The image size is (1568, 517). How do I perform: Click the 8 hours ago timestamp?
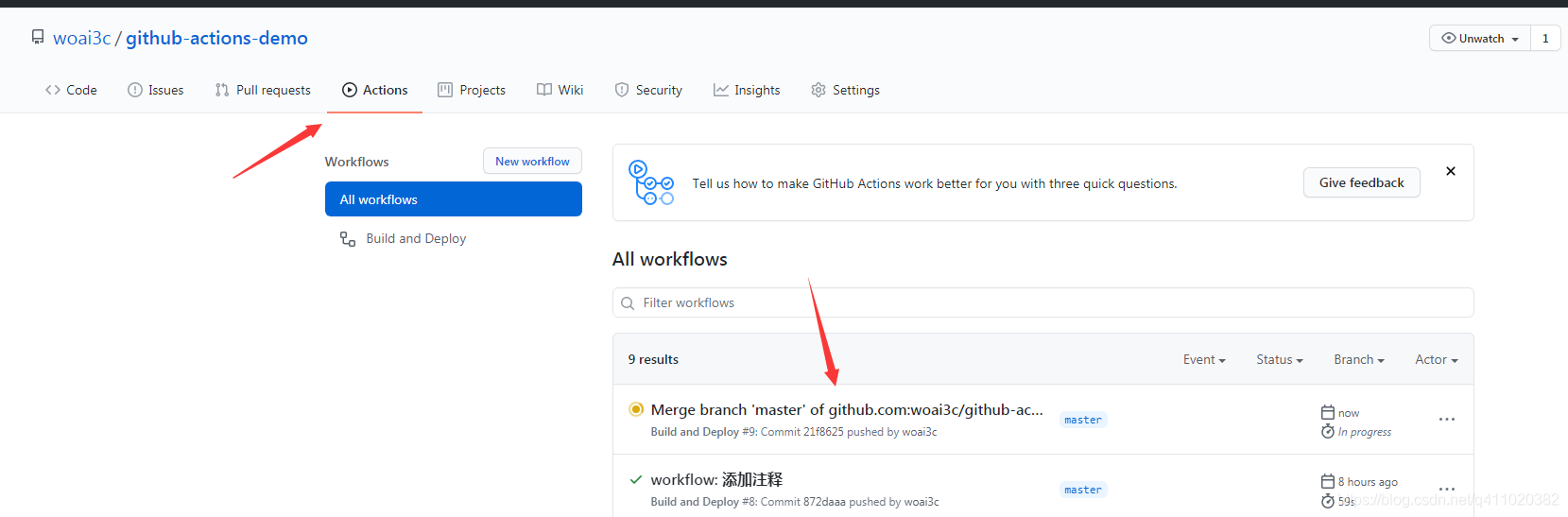click(x=1368, y=482)
